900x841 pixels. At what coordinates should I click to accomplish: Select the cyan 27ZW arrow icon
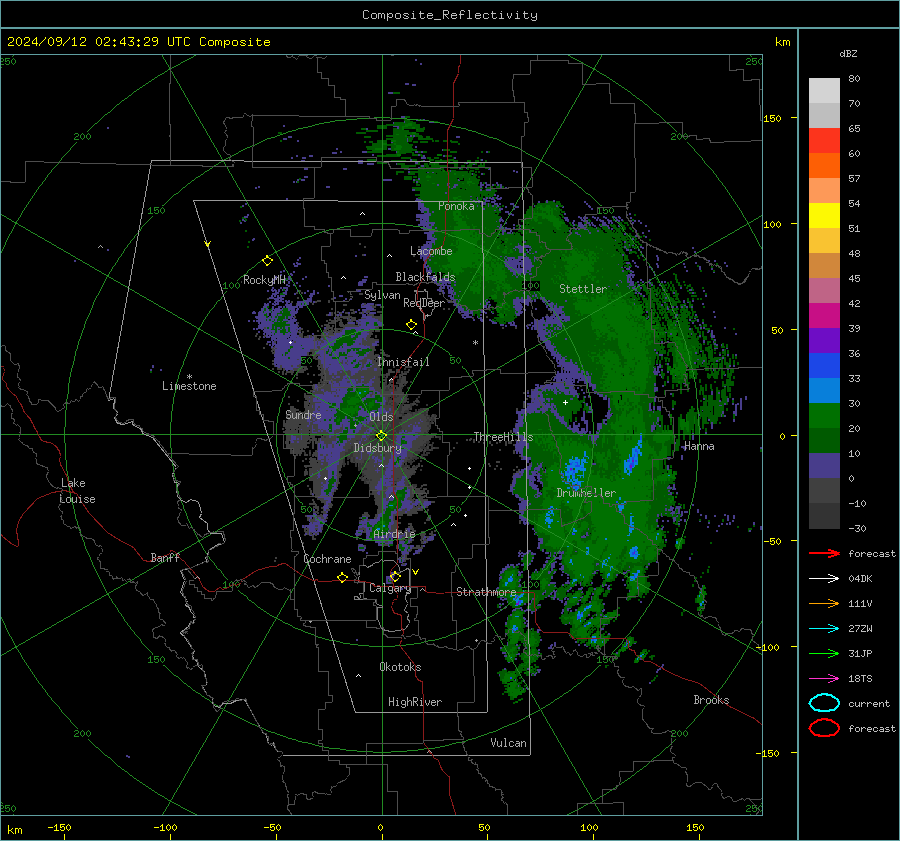(x=824, y=629)
